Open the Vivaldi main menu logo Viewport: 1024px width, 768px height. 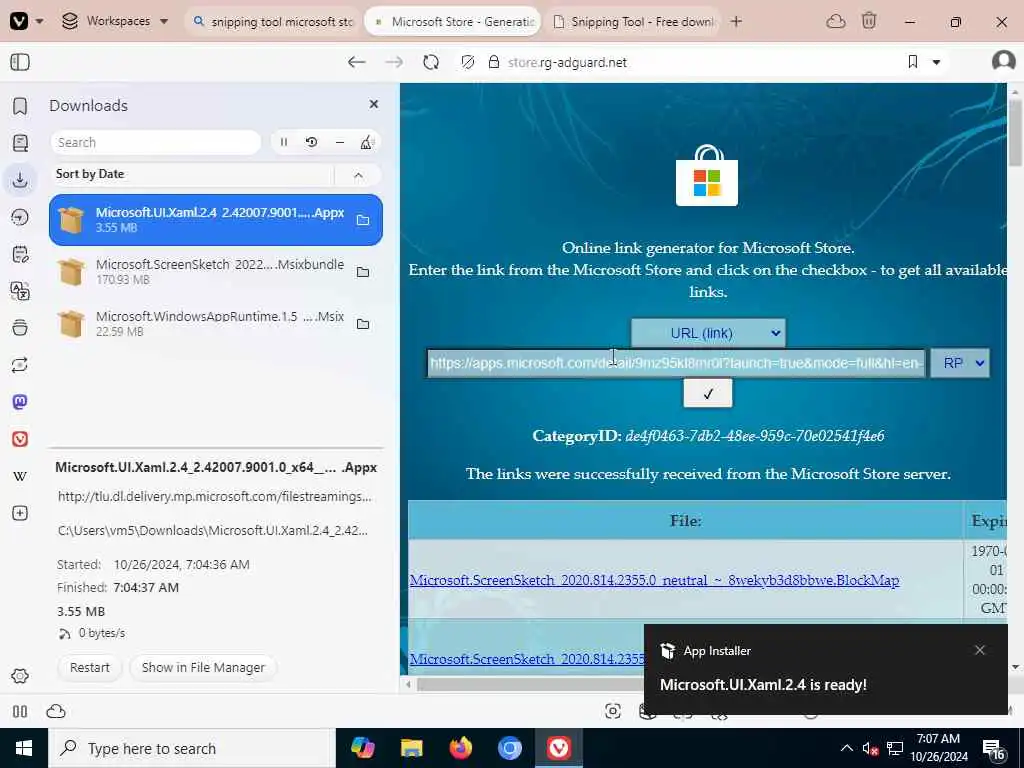[x=19, y=21]
